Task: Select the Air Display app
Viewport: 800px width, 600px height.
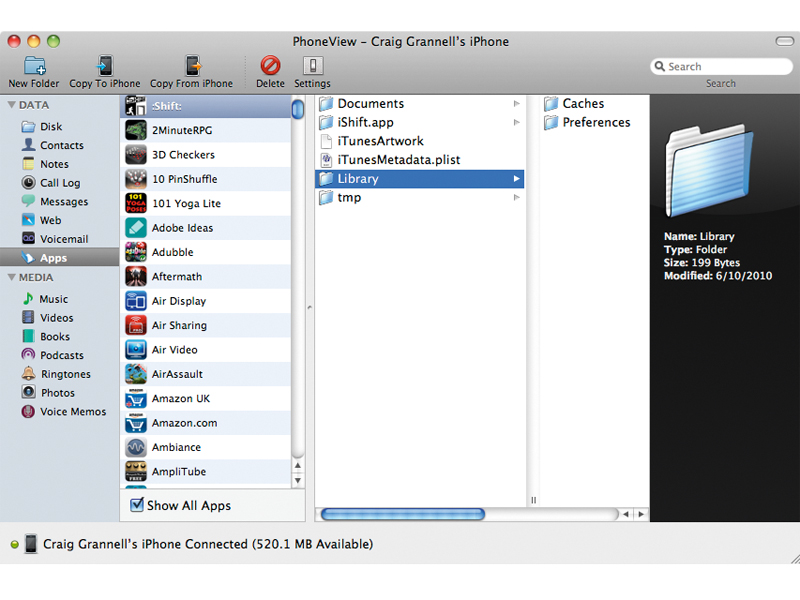Action: (206, 301)
